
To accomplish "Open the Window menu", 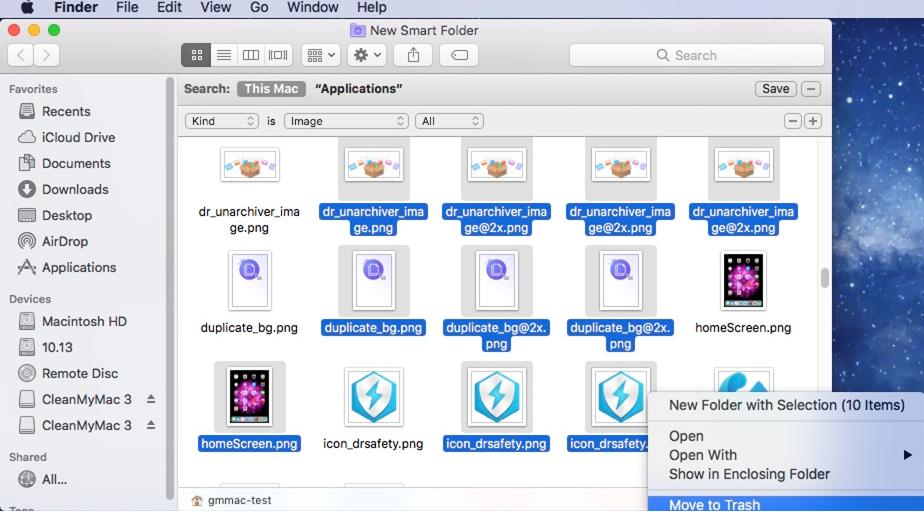I will click(312, 8).
